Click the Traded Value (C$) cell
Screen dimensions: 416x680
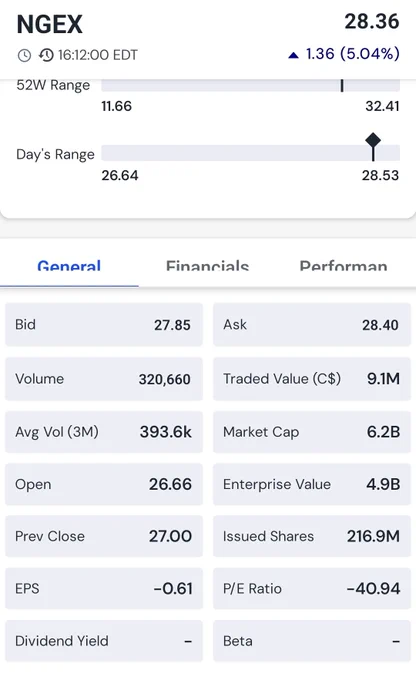312,379
